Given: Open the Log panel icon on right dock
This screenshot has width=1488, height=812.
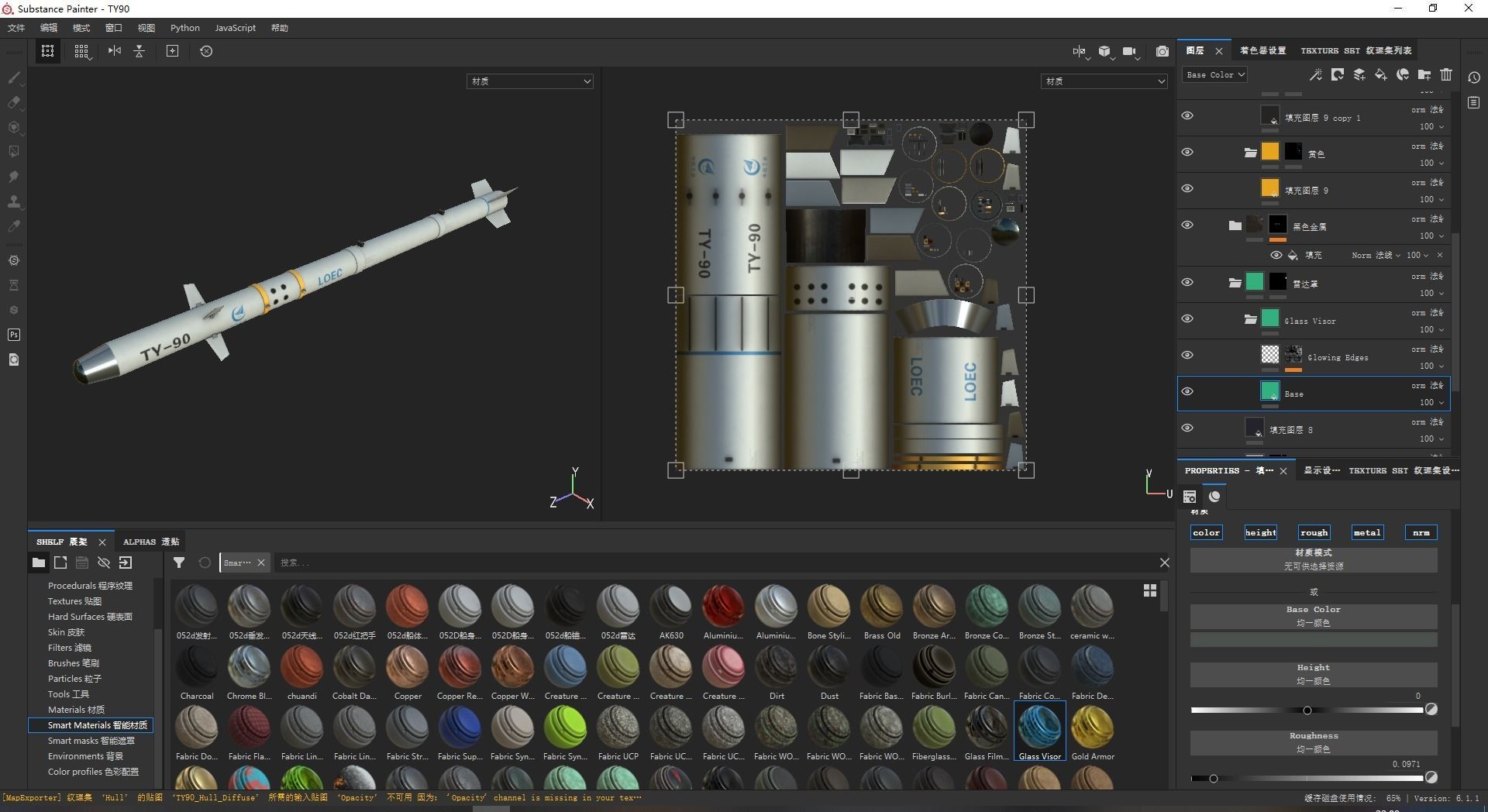Looking at the screenshot, I should (x=1474, y=102).
